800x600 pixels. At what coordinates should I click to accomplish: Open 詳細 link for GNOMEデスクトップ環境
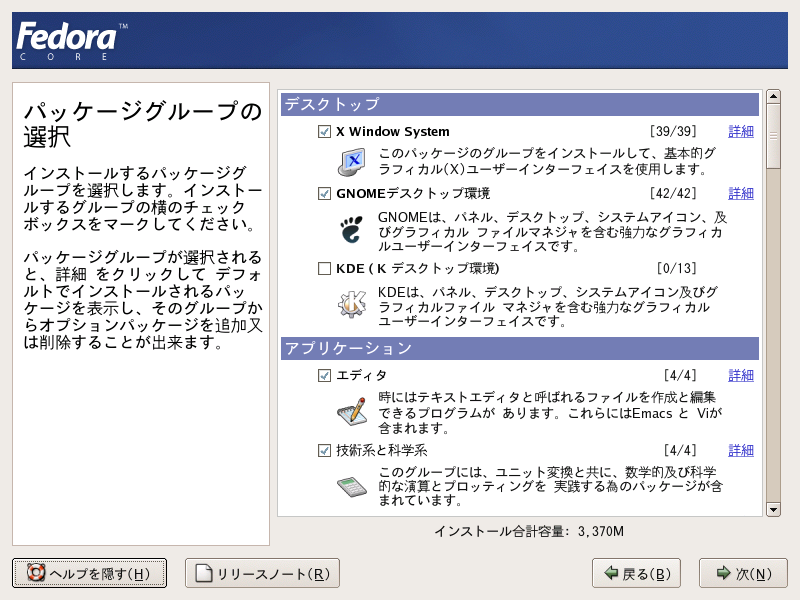point(741,194)
